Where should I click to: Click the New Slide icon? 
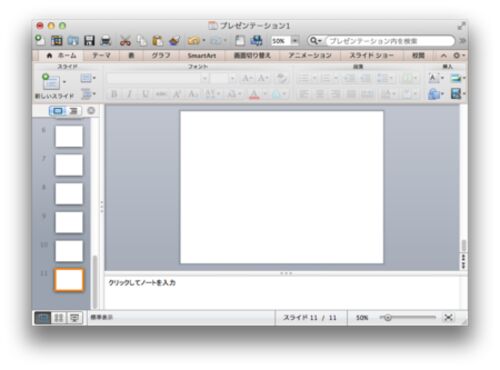click(51, 82)
